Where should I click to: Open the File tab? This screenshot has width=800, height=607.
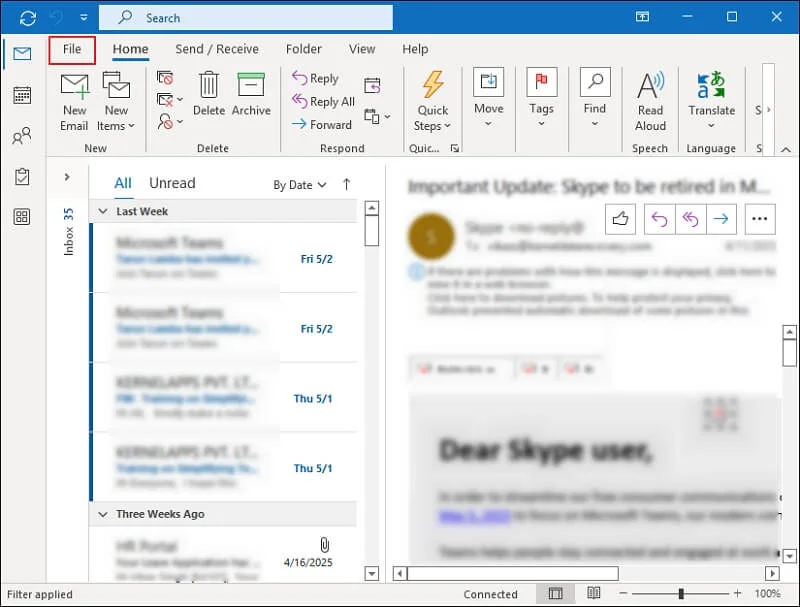coord(72,49)
